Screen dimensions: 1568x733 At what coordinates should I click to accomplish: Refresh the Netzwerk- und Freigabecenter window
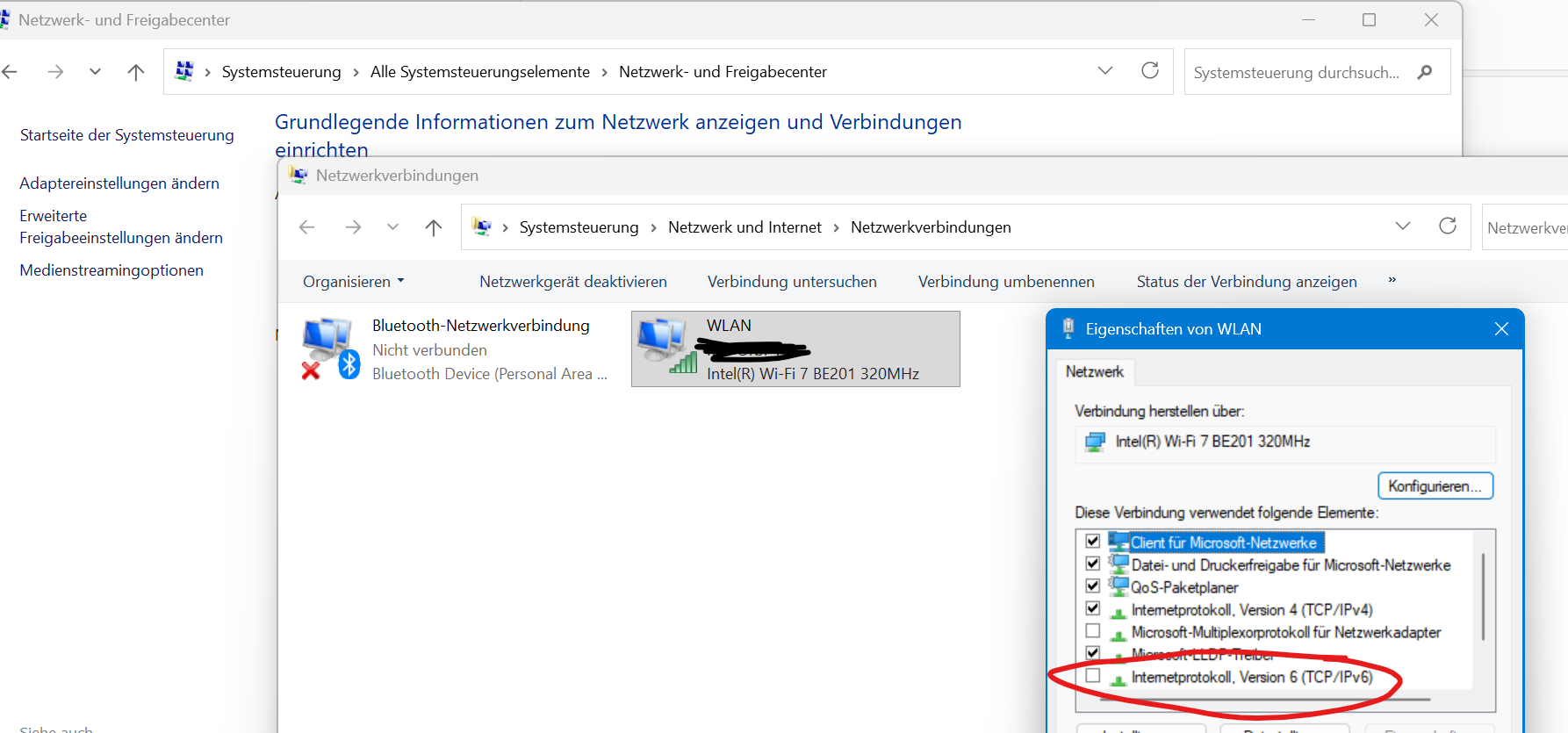point(1149,71)
